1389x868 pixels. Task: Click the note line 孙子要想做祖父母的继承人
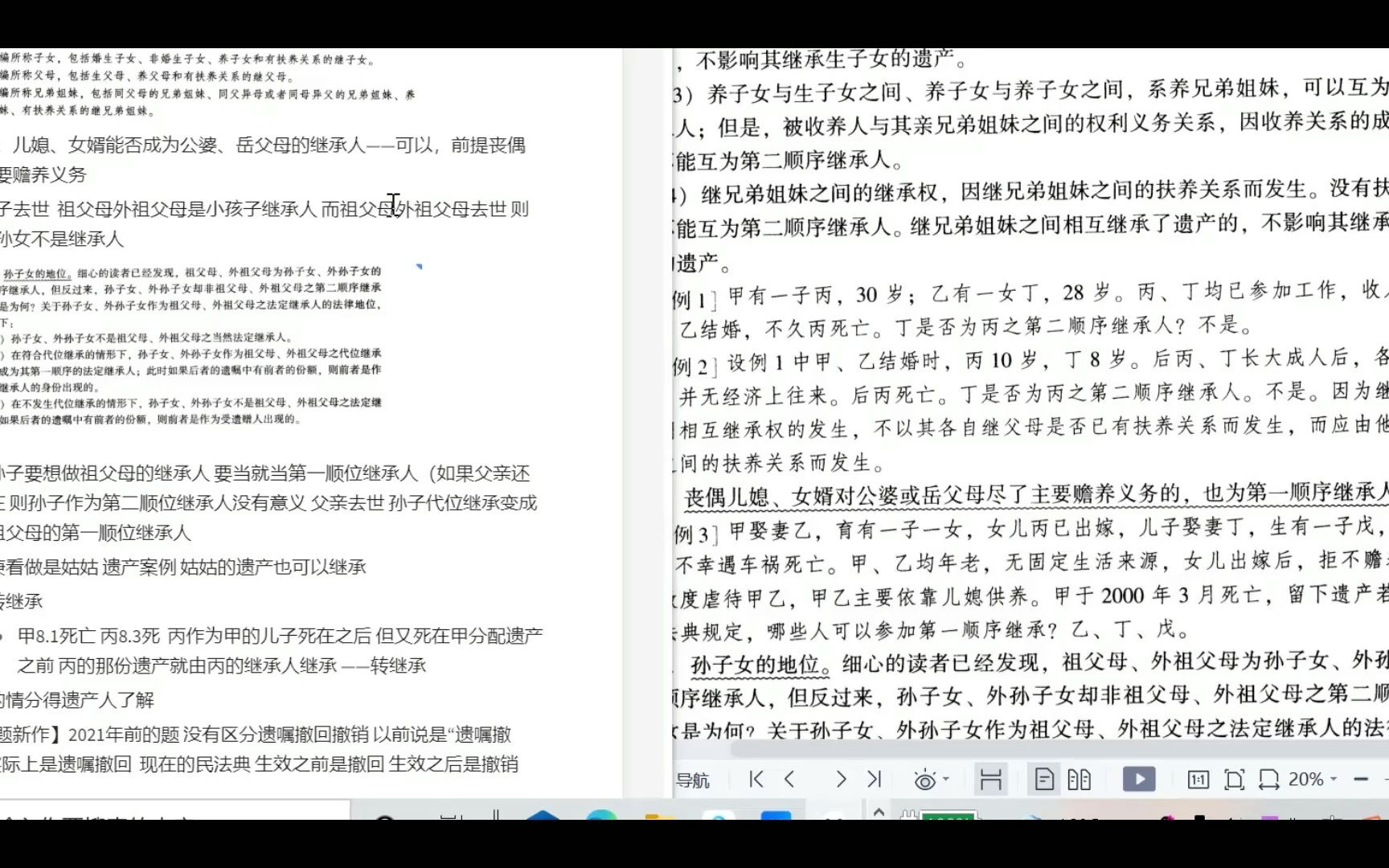268,502
